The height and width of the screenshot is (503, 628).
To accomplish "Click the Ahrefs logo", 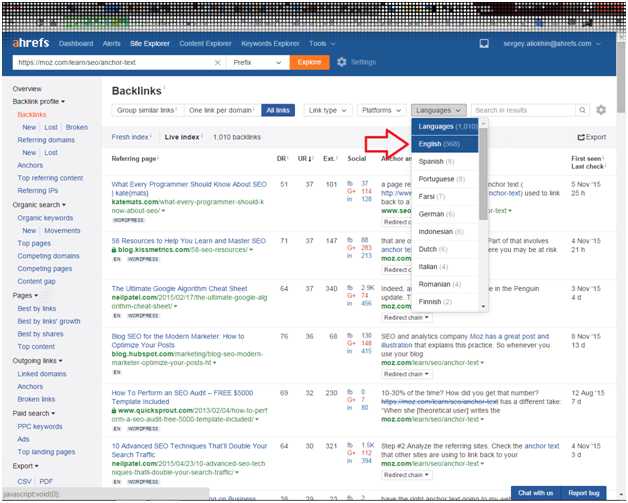I will [29, 44].
